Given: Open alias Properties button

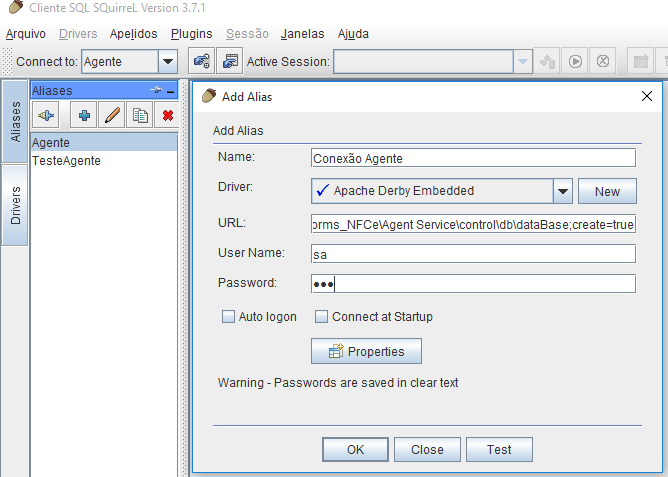Looking at the screenshot, I should click(x=366, y=351).
